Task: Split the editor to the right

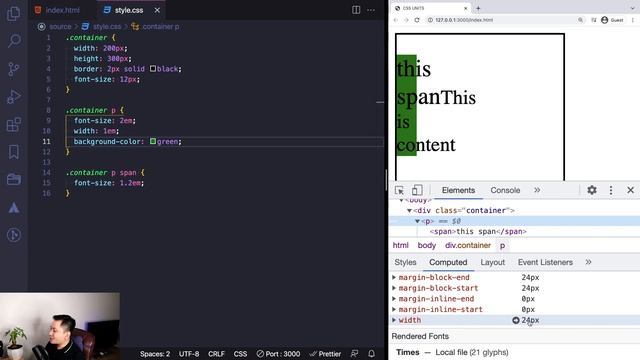Action: tap(356, 10)
